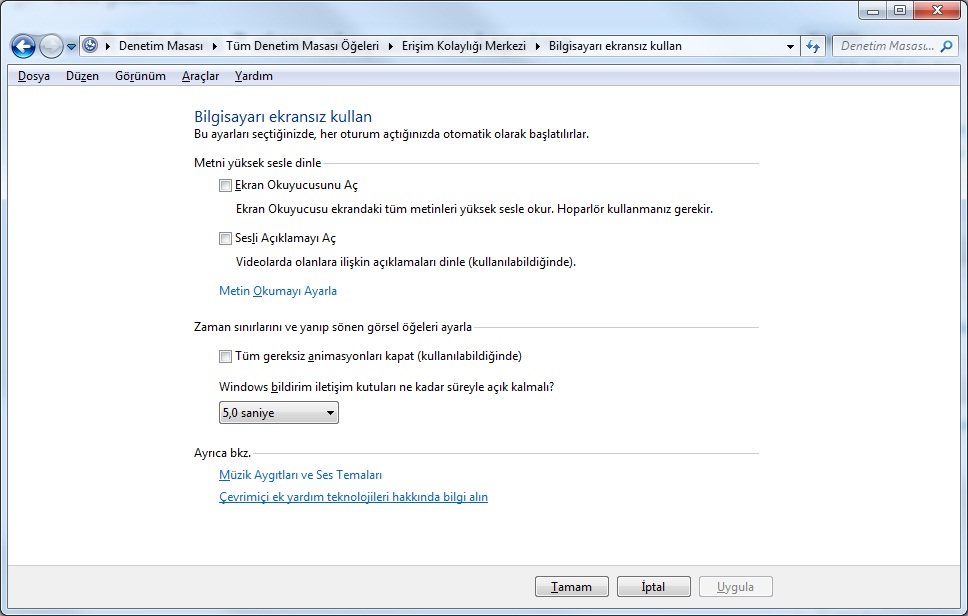This screenshot has height=616, width=968.
Task: Minimize the Control Panel window
Action: (872, 10)
